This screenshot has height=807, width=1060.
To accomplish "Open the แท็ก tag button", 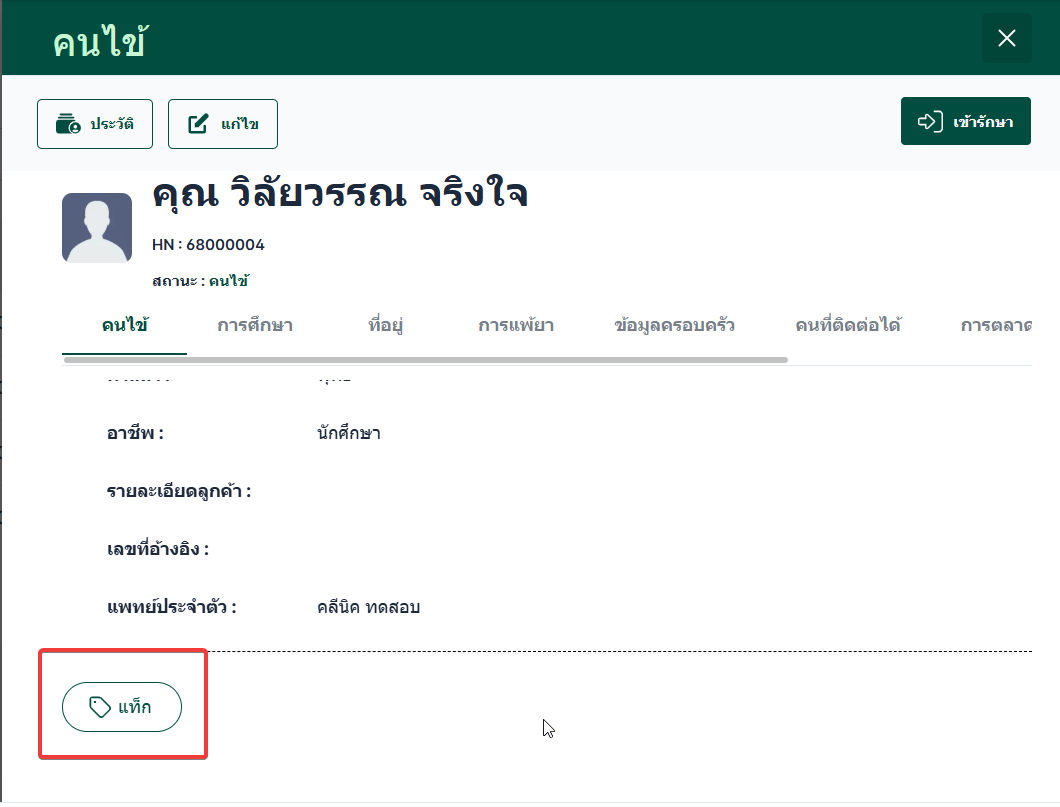I will 122,707.
